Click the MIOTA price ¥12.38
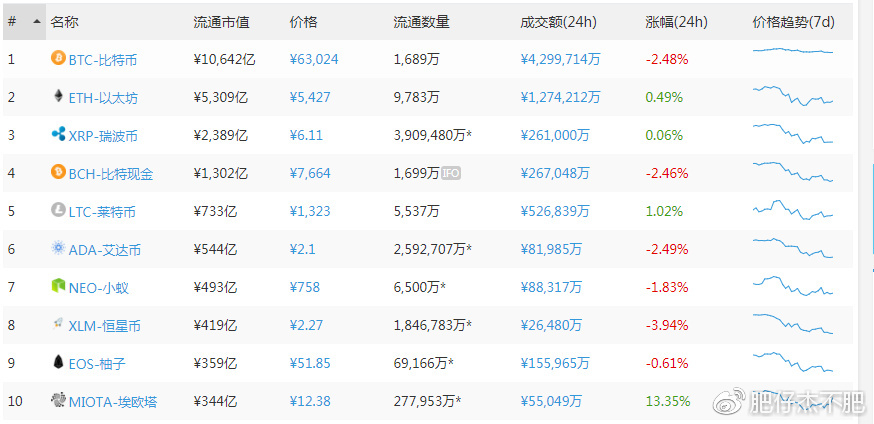874x424 pixels. (310, 401)
